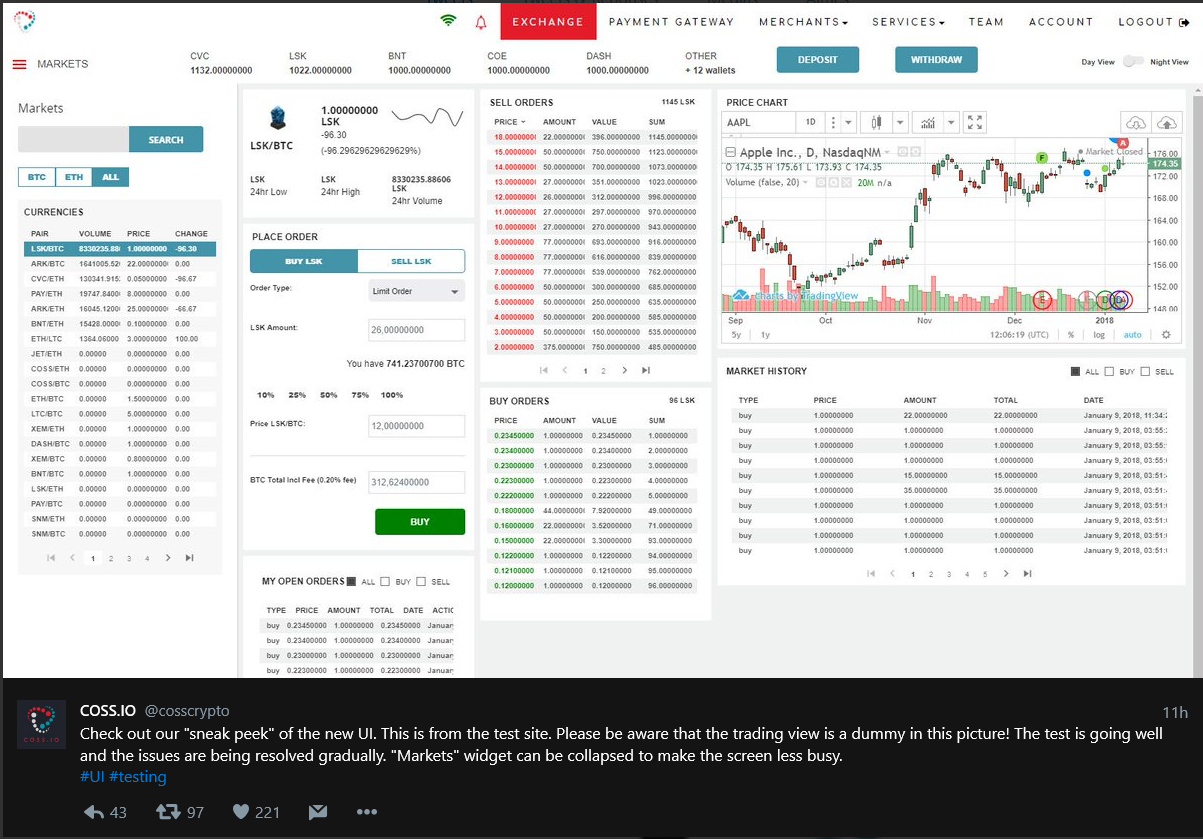
Task: Go to next page of Sell Orders
Action: click(625, 370)
